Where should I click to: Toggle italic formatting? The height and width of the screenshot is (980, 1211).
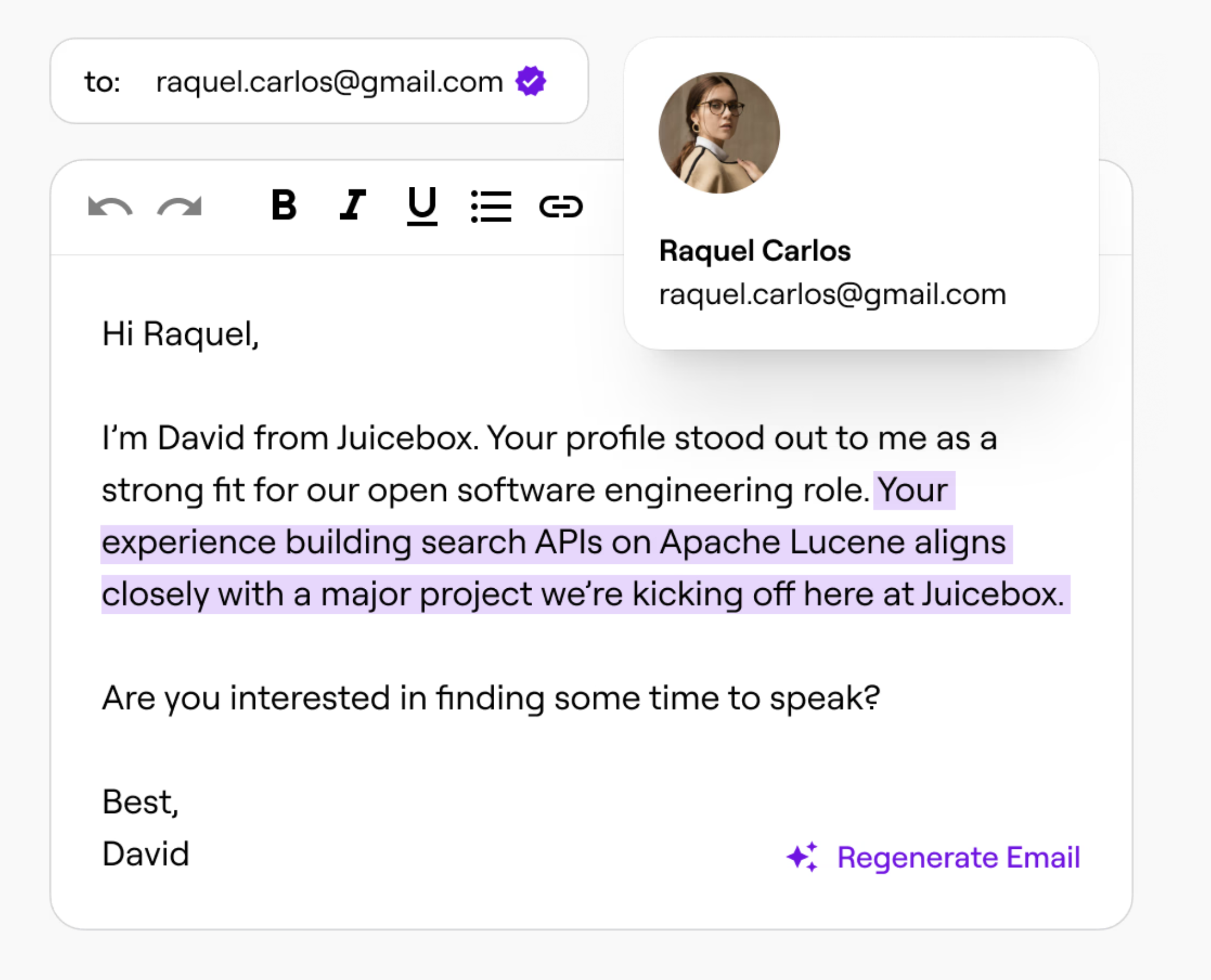pyautogui.click(x=353, y=204)
